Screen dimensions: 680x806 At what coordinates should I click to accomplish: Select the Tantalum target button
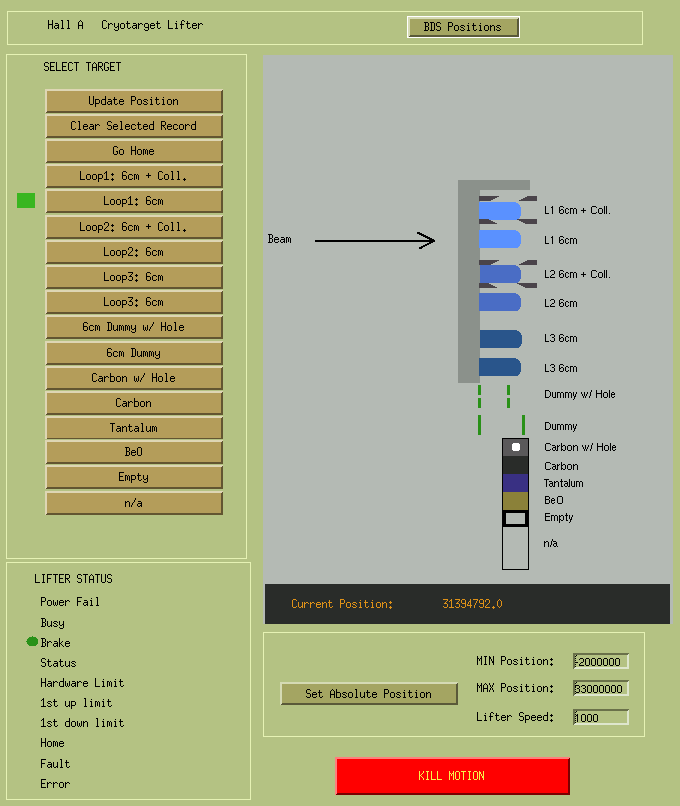[134, 428]
